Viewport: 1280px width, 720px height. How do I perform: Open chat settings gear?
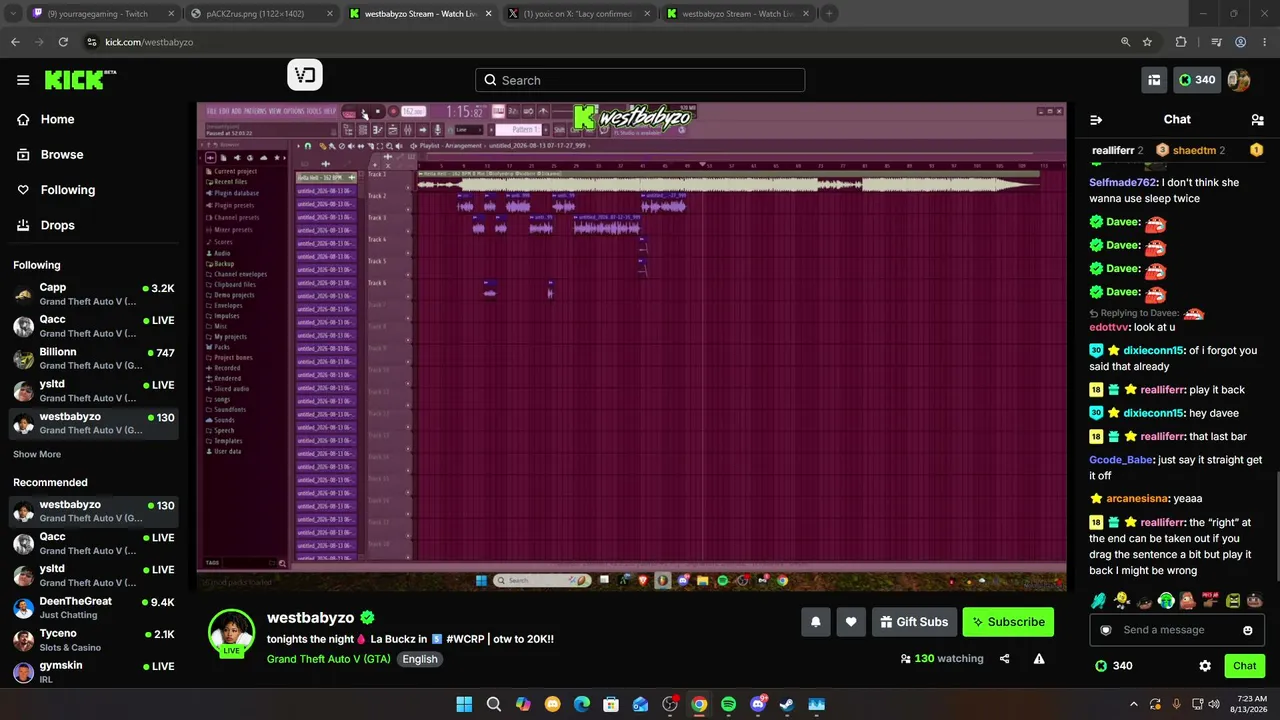(x=1205, y=666)
